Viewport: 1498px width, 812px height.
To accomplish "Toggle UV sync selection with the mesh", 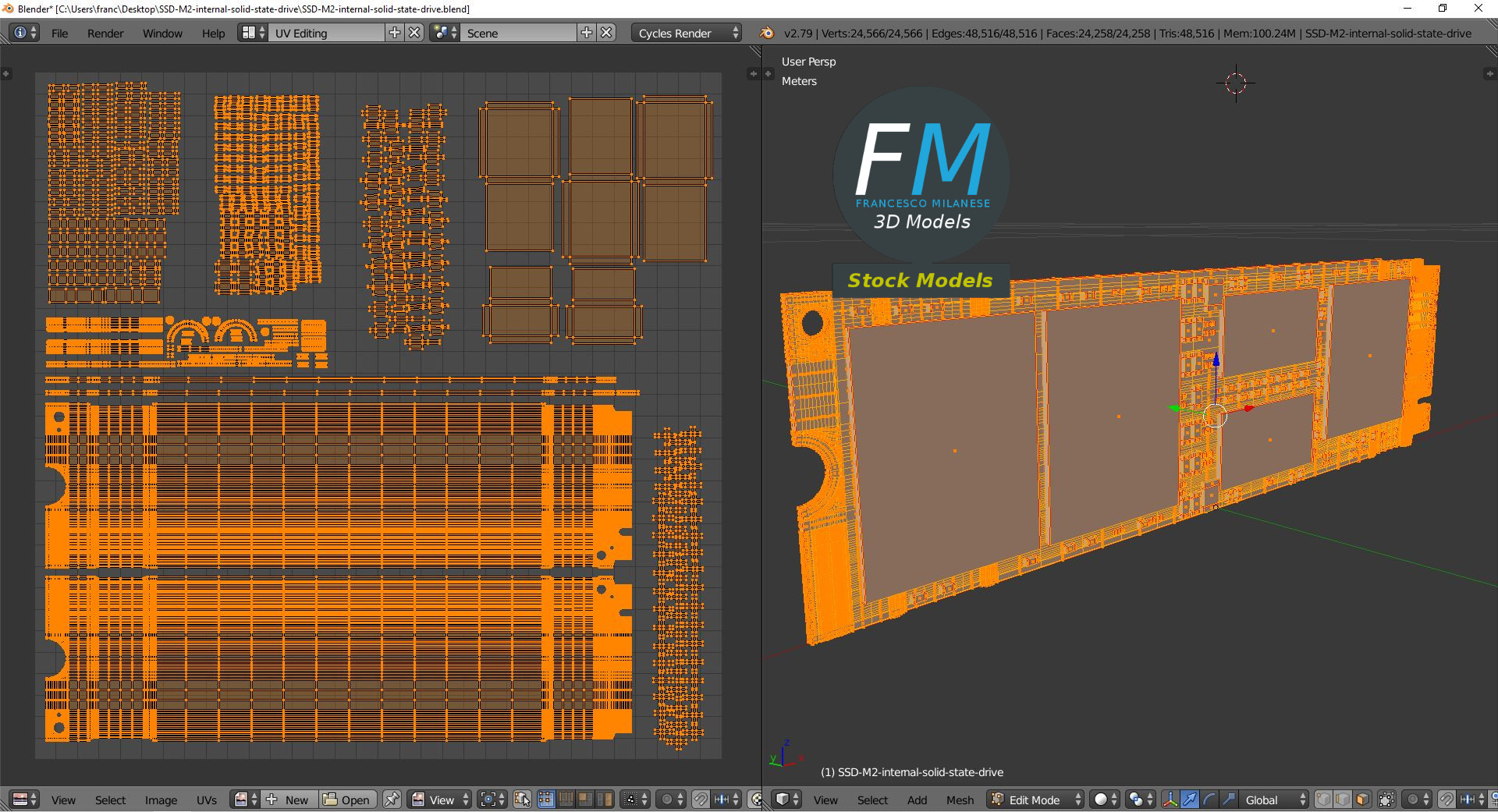I will pyautogui.click(x=522, y=800).
